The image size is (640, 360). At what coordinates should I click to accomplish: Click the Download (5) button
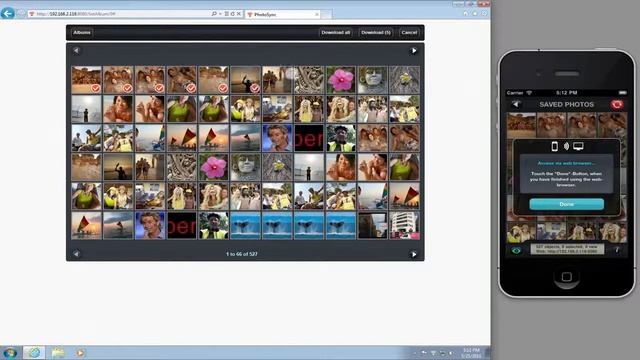coord(376,33)
